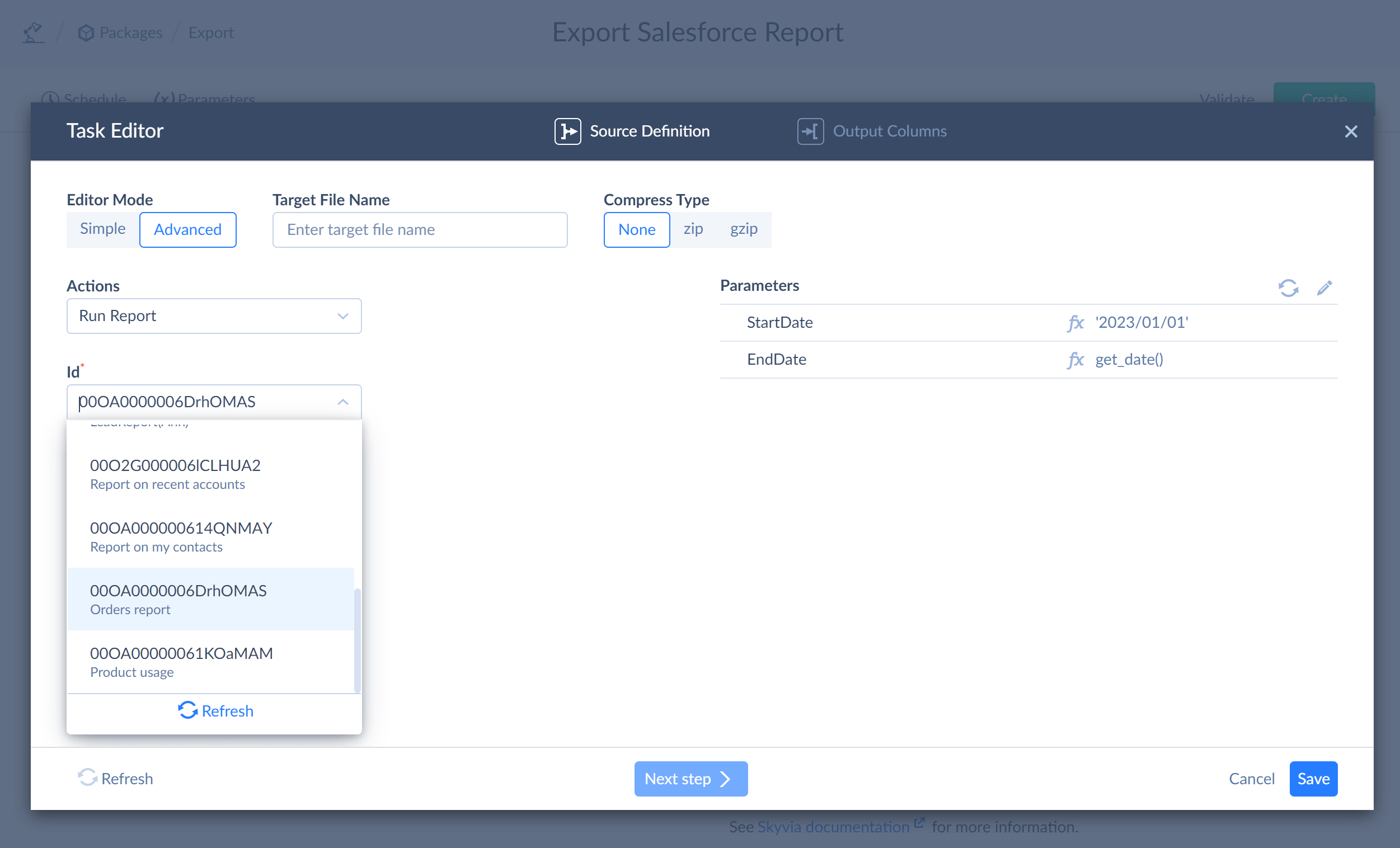The image size is (1400, 848).
Task: Click the blue Save button
Action: (x=1313, y=778)
